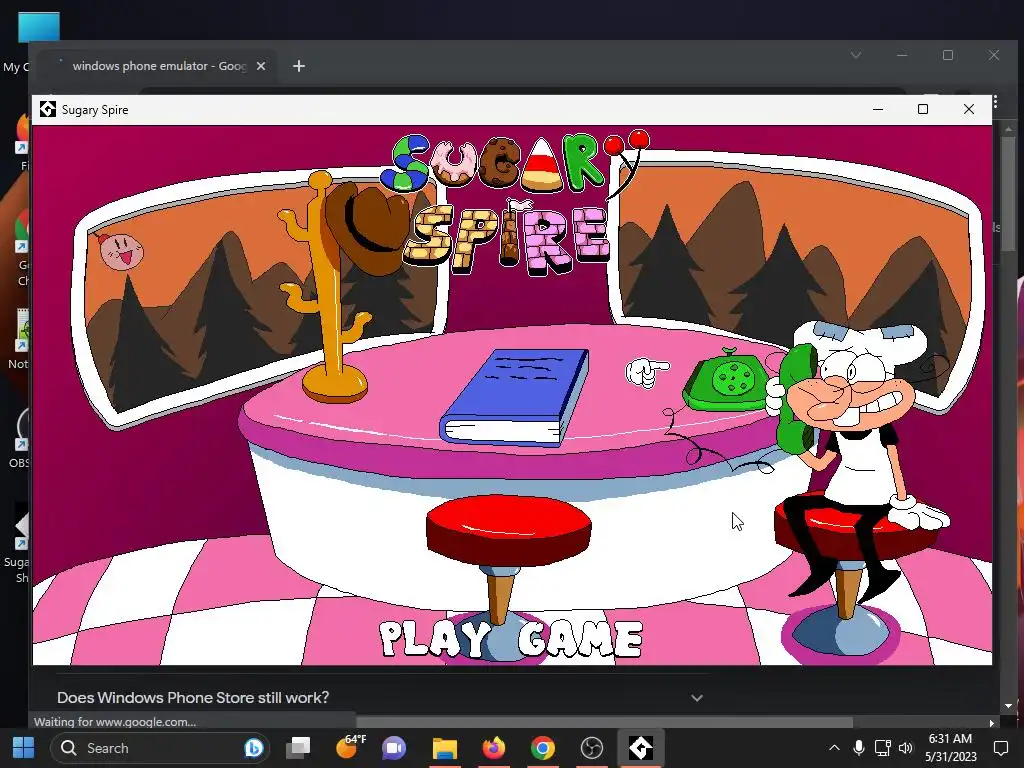Viewport: 1024px width, 768px height.
Task: Open the clock showing 6:31 AM
Action: [950, 748]
